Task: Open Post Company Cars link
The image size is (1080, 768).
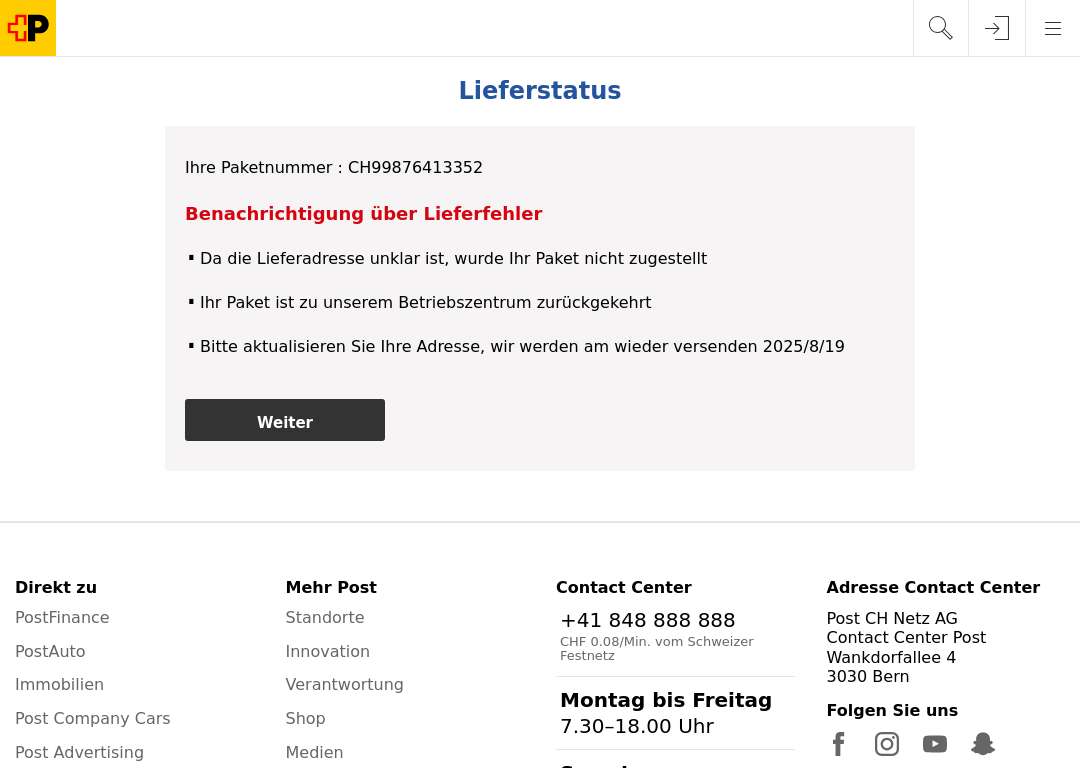Action: [92, 718]
